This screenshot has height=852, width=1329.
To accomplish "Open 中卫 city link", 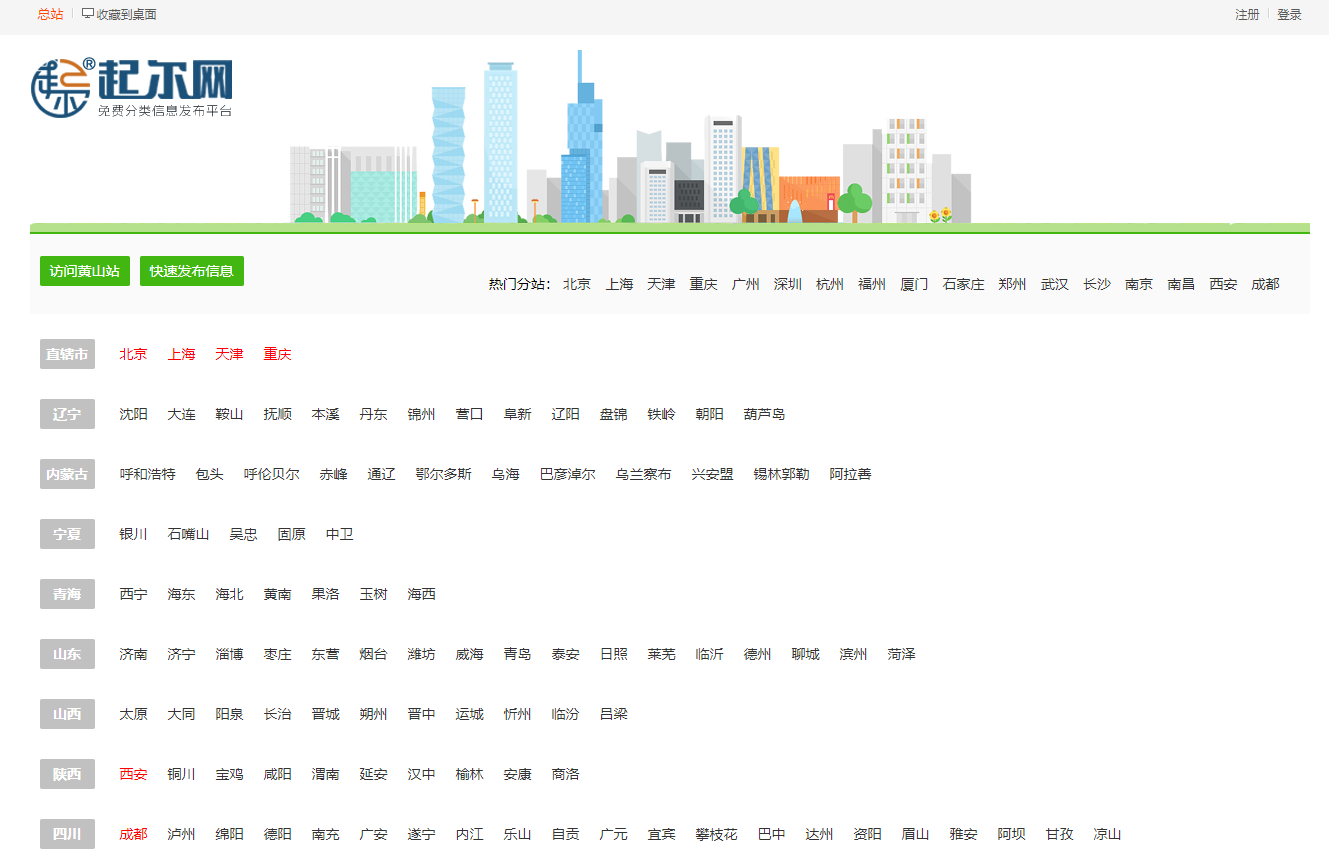I will pos(339,534).
